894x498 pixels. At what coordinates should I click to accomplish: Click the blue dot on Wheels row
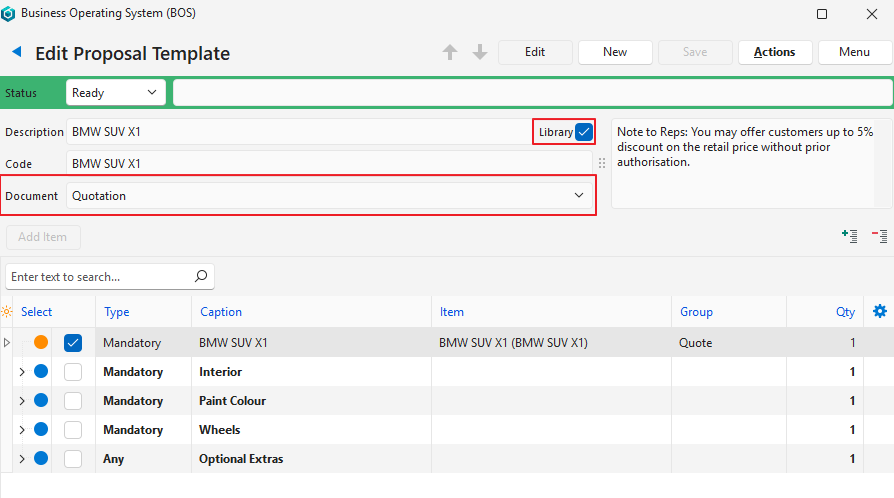(41, 430)
